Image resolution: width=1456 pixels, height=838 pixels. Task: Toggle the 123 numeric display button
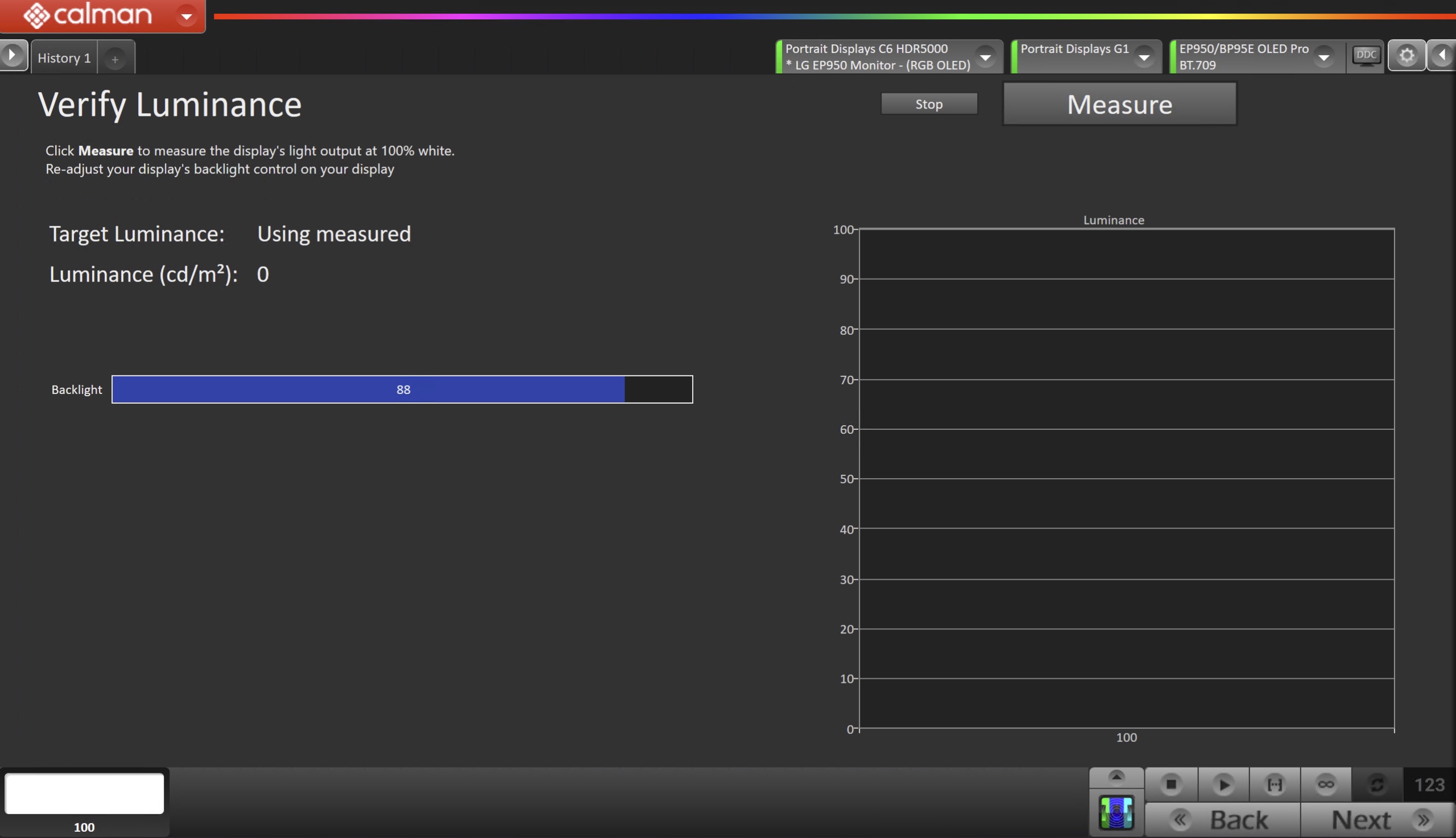point(1429,785)
